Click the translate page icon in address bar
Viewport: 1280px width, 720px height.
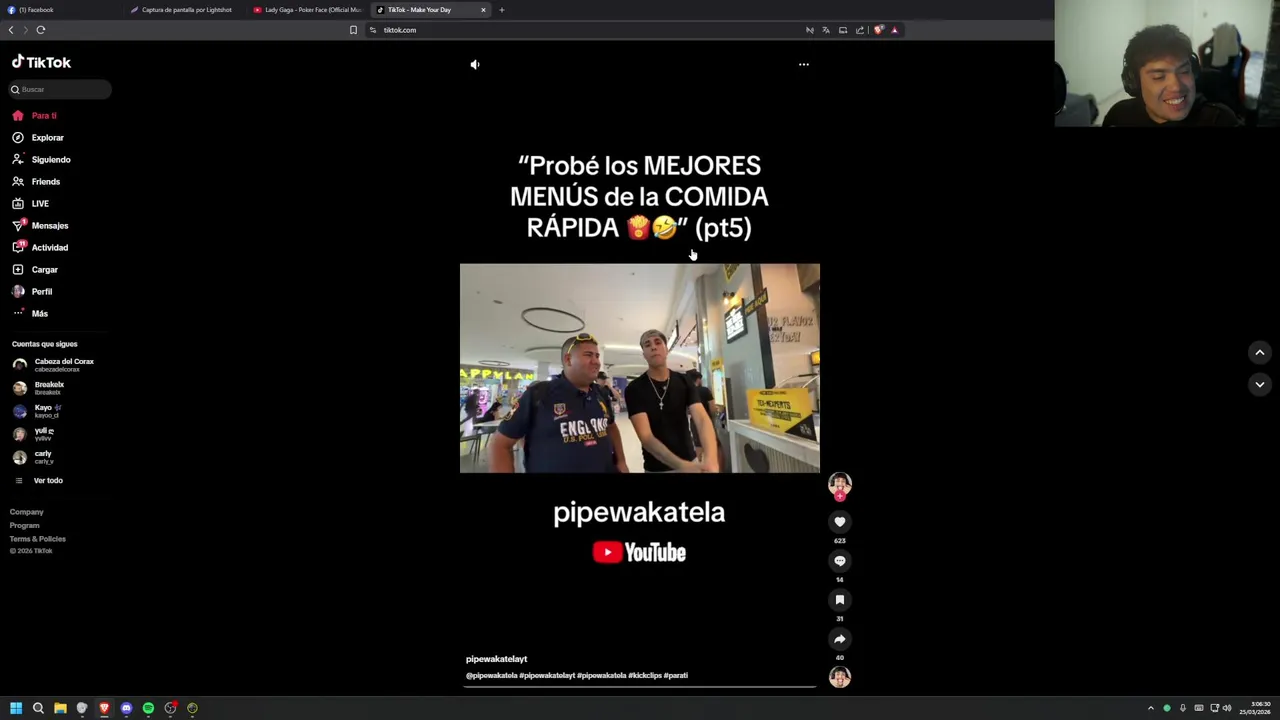(826, 30)
